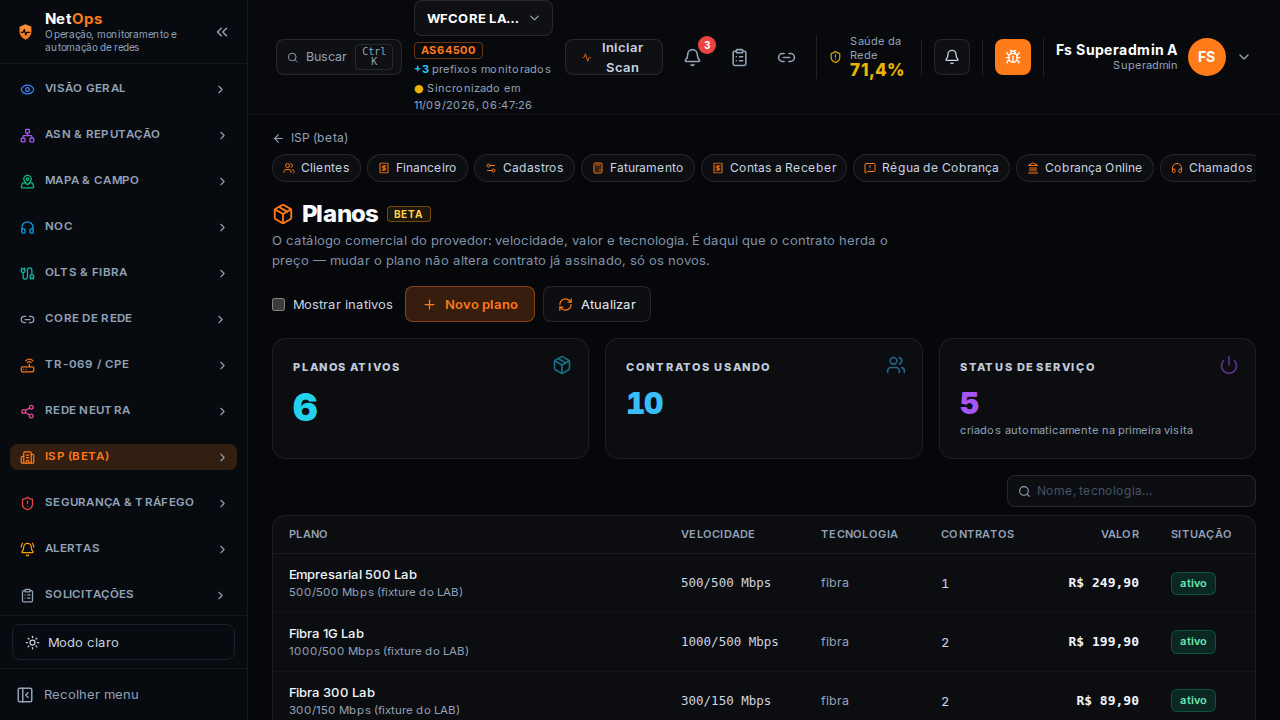Click Atualizar button
This screenshot has width=1280, height=720.
tap(597, 304)
